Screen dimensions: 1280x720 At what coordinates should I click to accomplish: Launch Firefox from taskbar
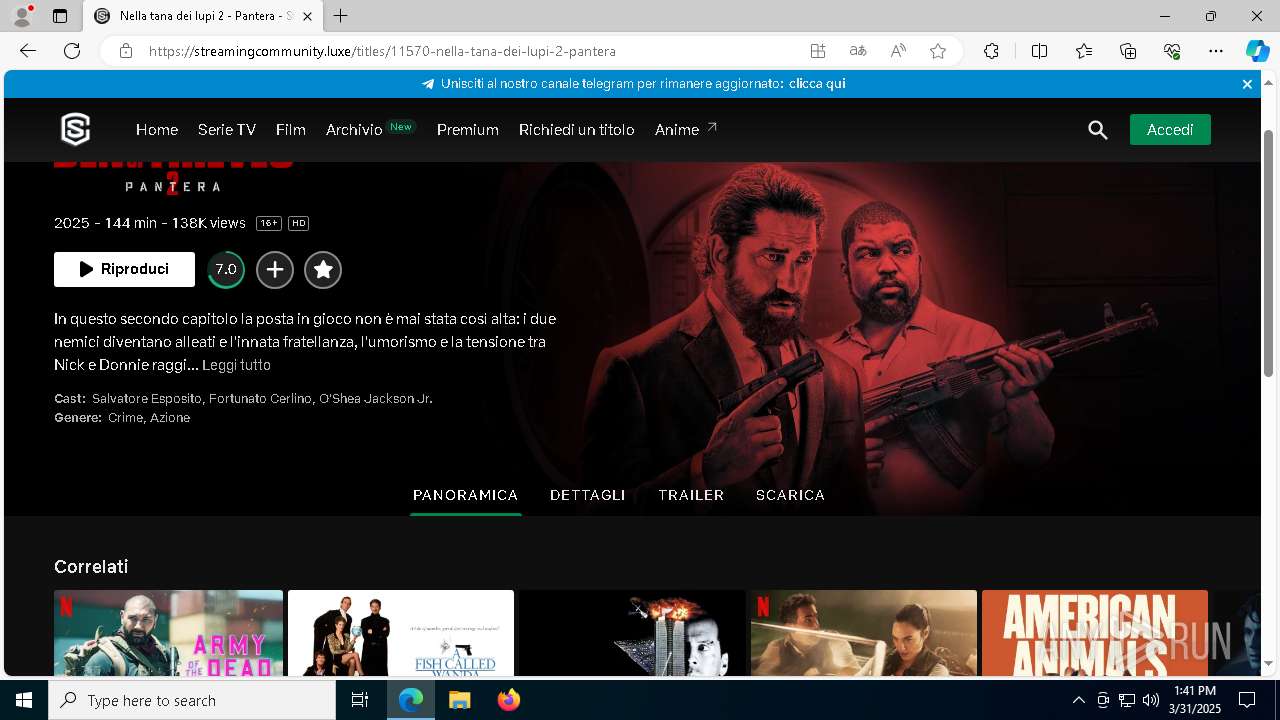point(509,700)
